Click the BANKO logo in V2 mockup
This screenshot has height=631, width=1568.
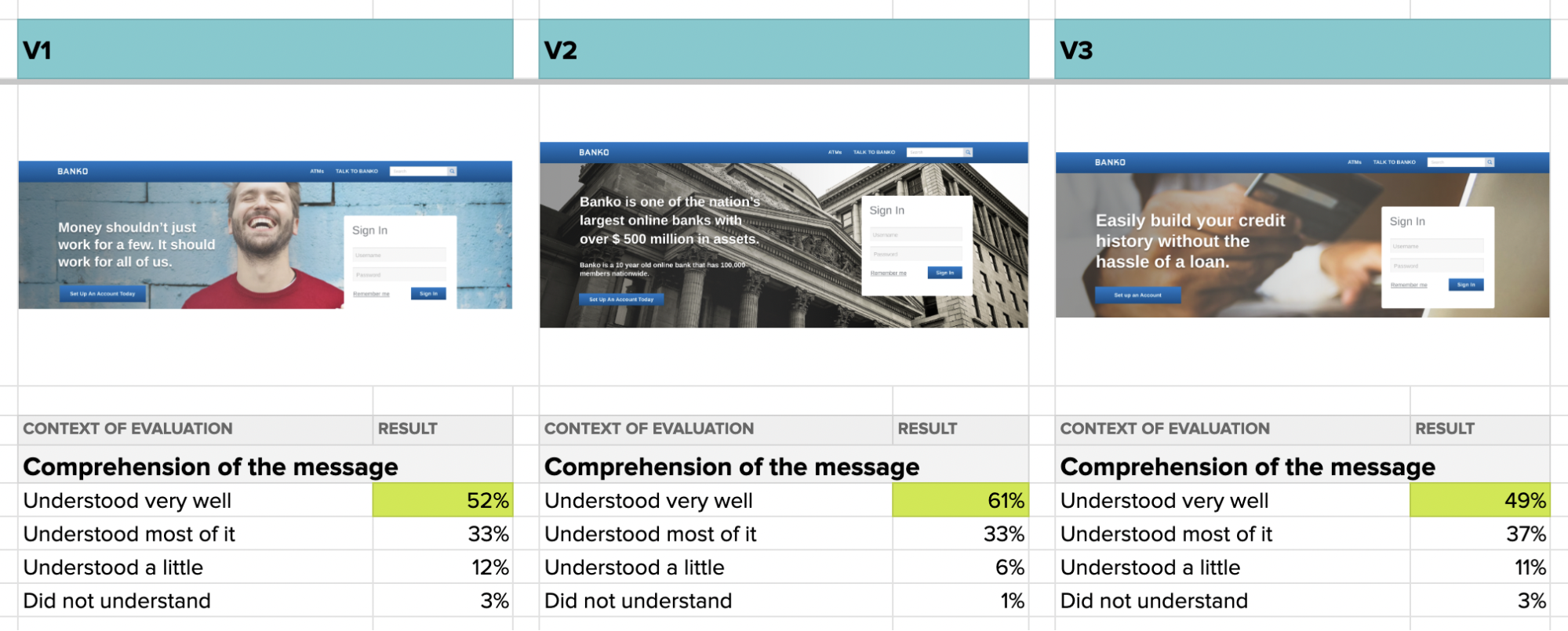pos(594,153)
